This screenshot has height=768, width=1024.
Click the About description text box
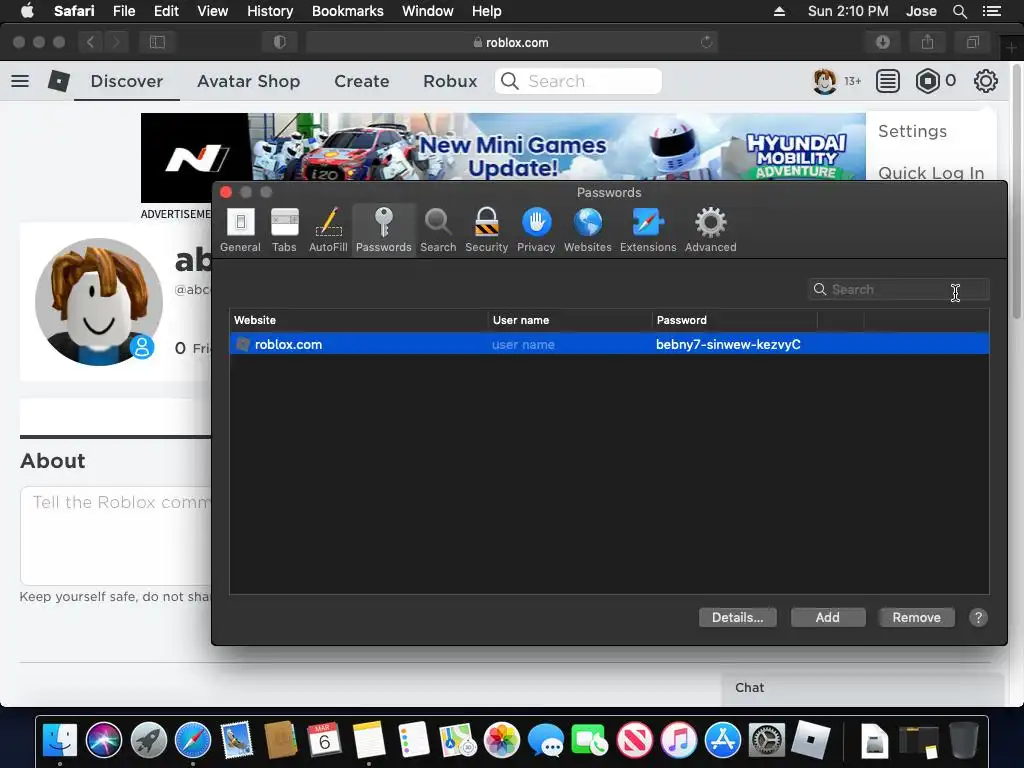(x=116, y=536)
